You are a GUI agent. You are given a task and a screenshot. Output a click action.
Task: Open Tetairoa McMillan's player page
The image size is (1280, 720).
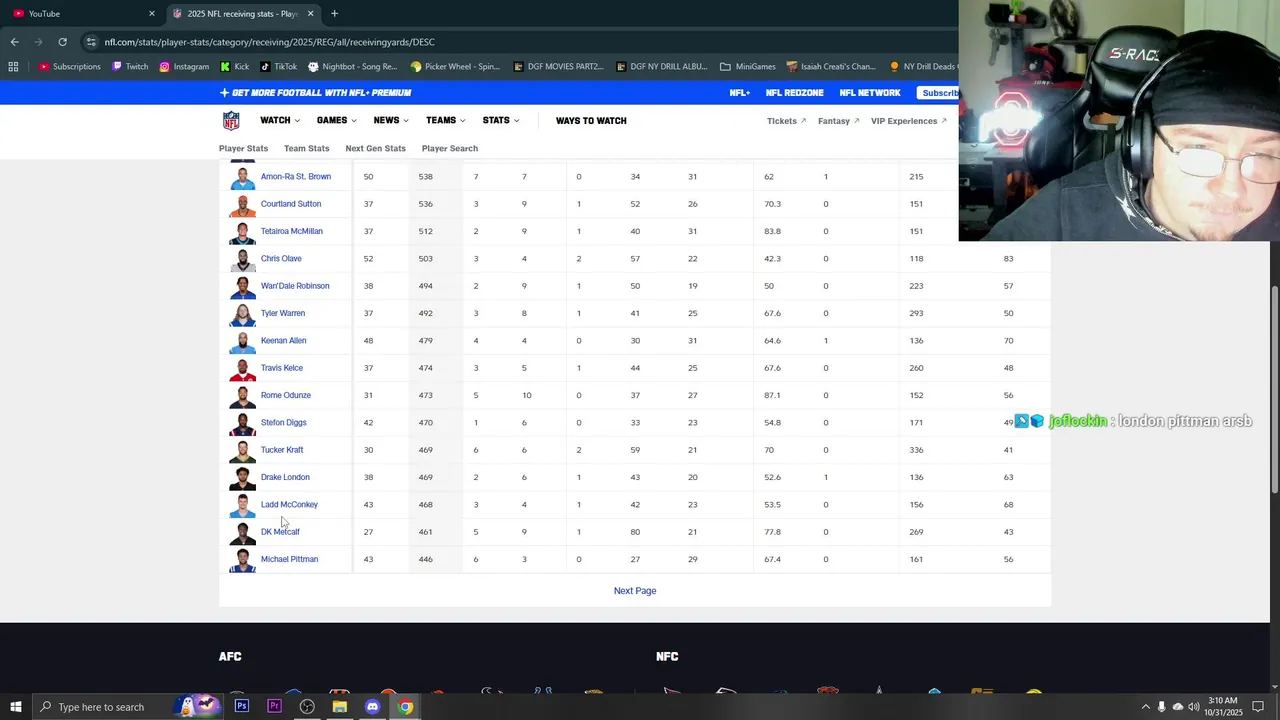pos(291,231)
